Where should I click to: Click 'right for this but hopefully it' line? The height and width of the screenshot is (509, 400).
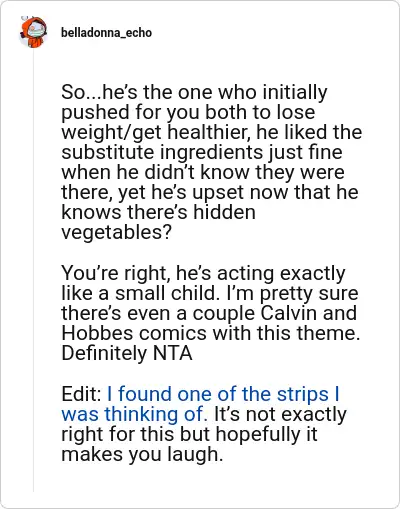click(189, 434)
